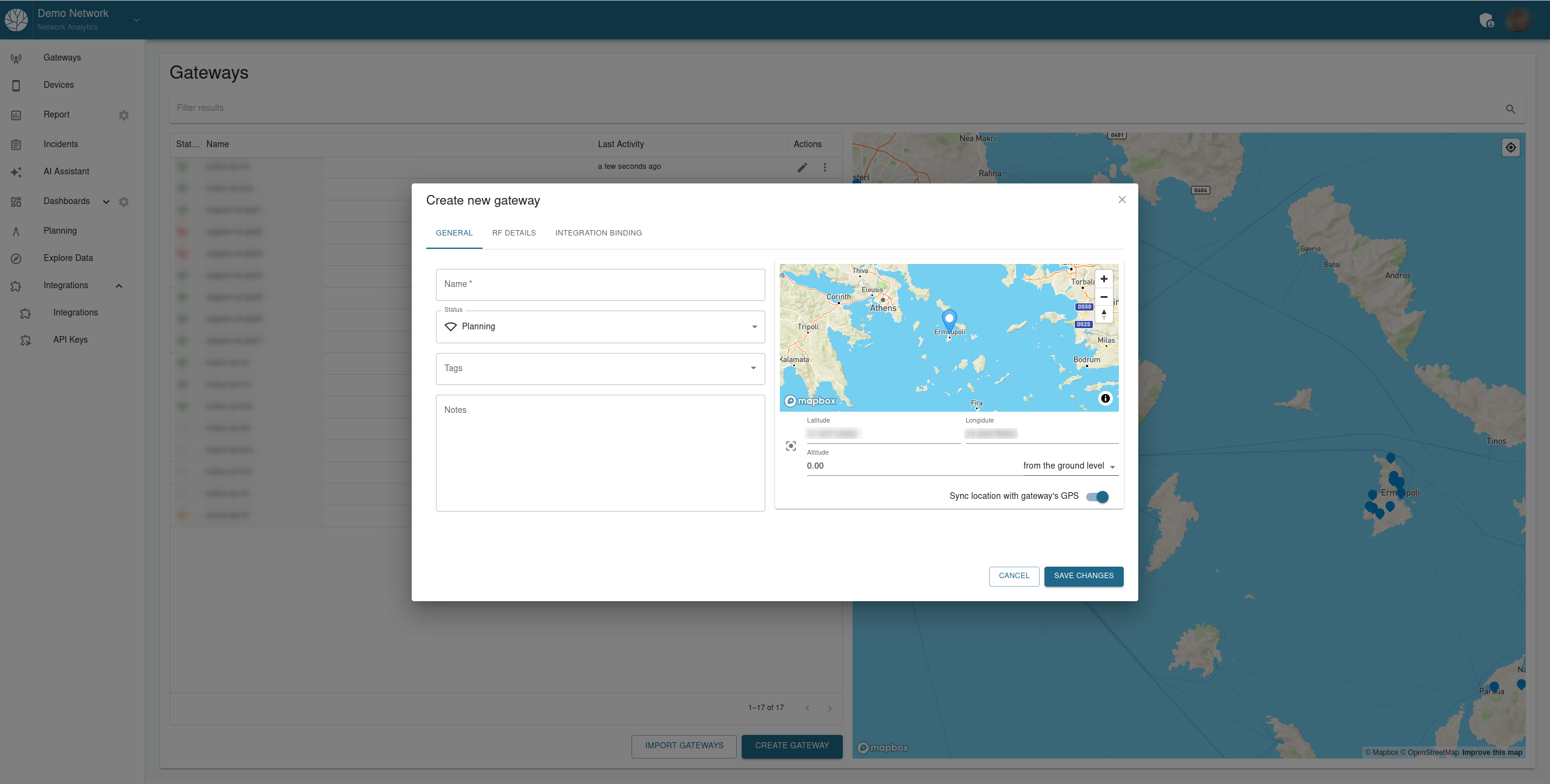Click the map zoom out minus icon
This screenshot has height=784, width=1550.
point(1104,297)
